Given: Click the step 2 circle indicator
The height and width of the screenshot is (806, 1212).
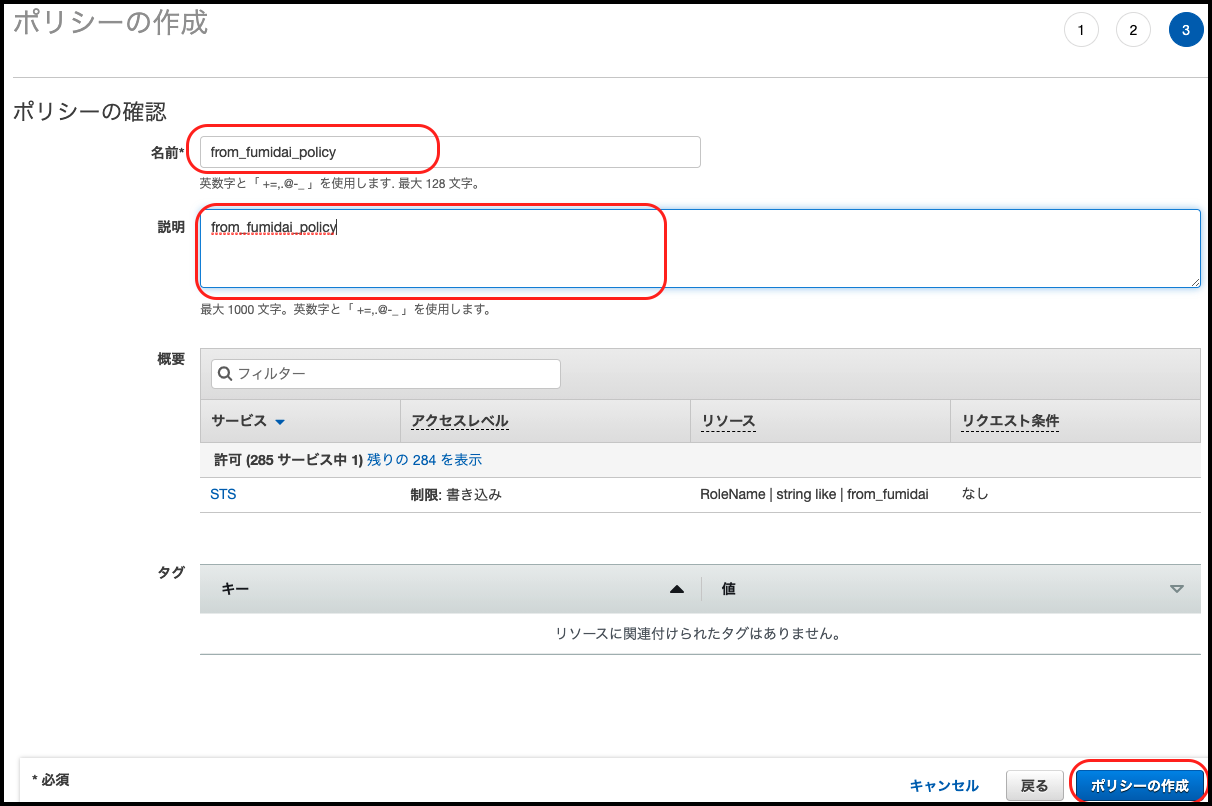Looking at the screenshot, I should coord(1133,29).
